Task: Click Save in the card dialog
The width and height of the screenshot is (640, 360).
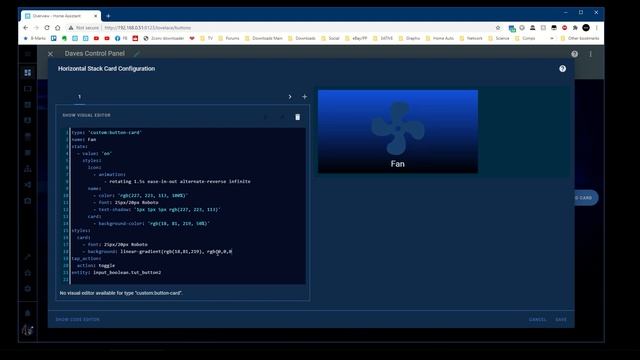Action: pos(561,319)
